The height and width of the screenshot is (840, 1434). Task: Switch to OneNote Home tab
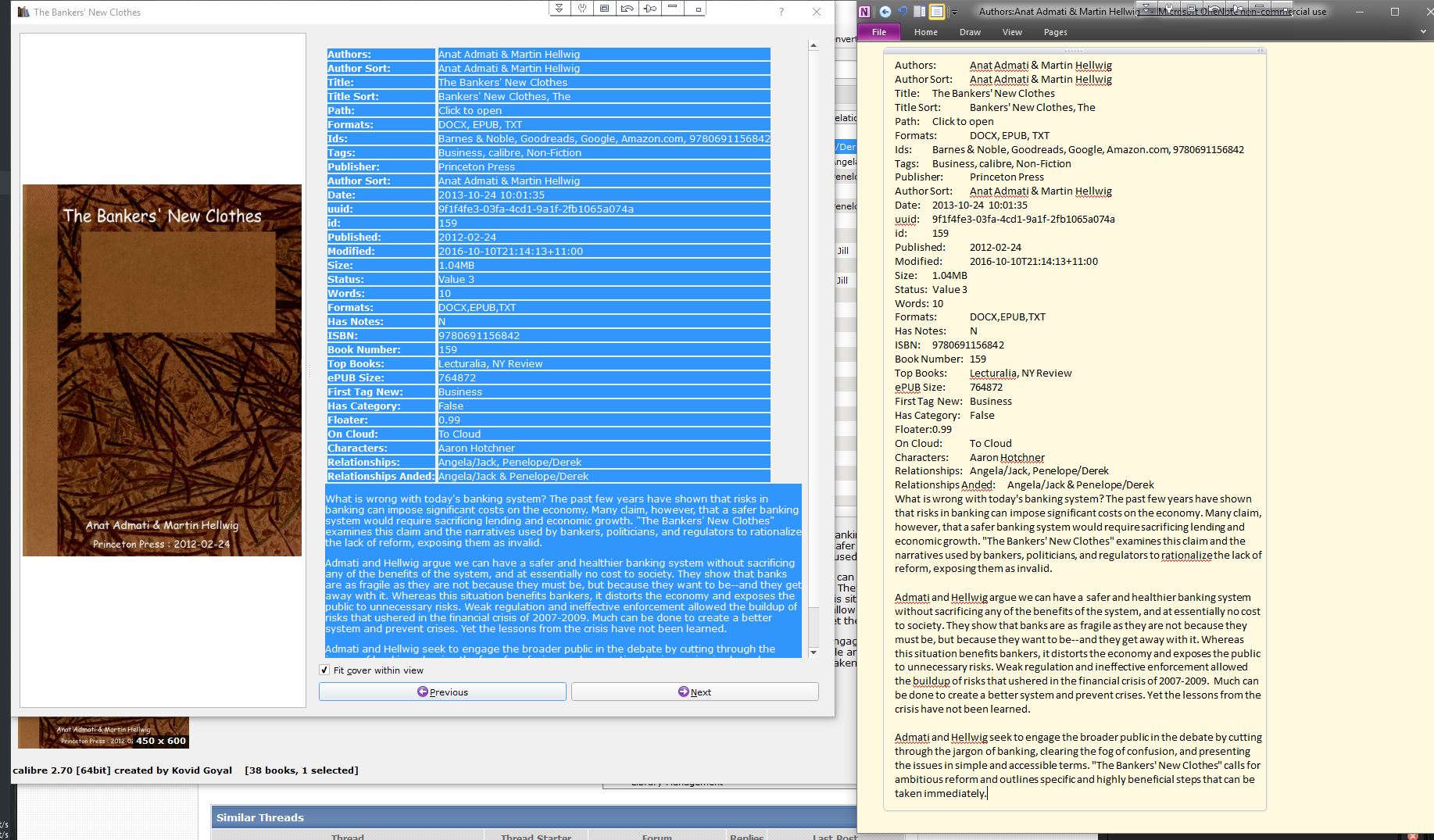click(926, 32)
